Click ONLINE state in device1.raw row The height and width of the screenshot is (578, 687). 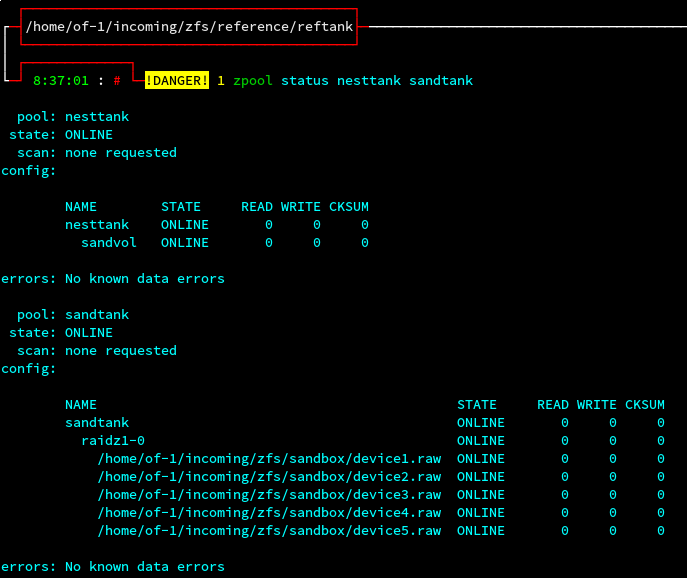(x=481, y=459)
